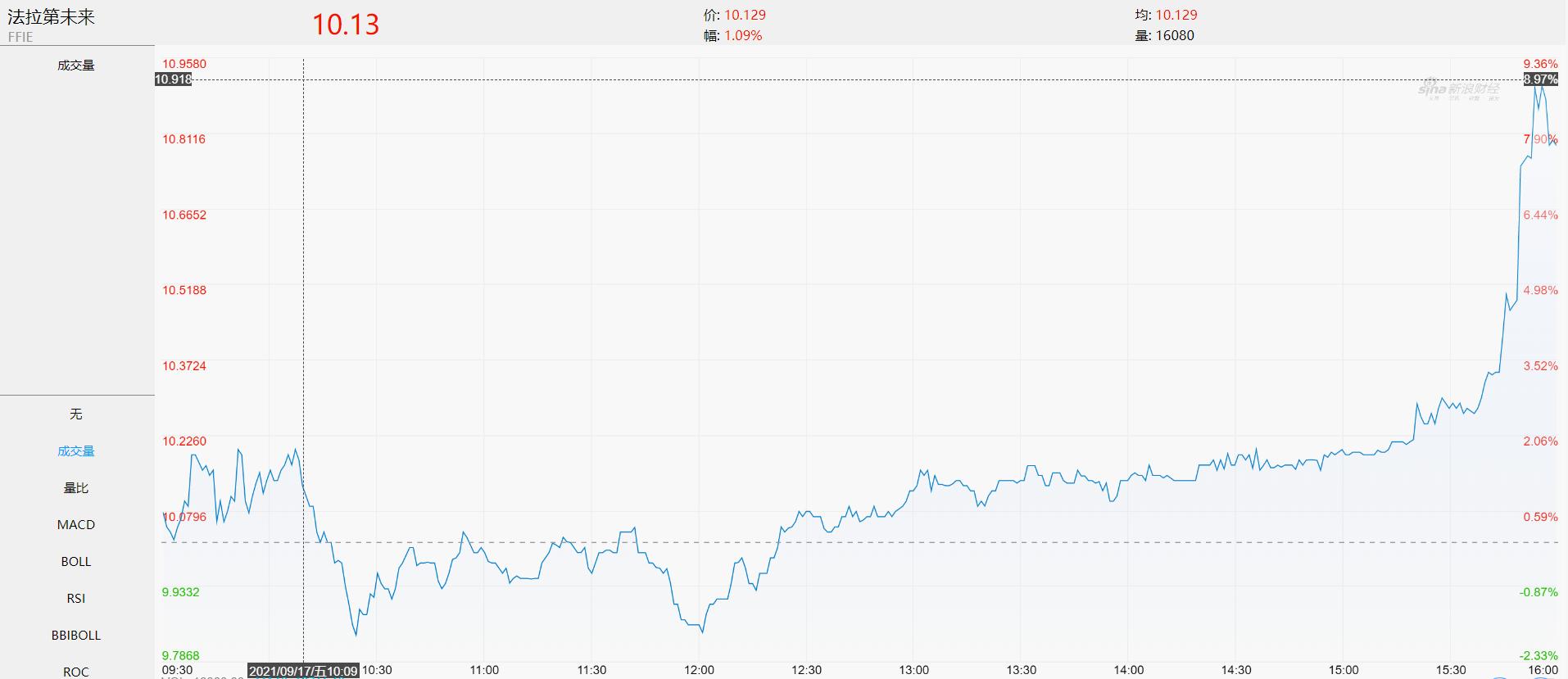Click the top 成交量 panel label
The width and height of the screenshot is (1568, 679).
(76, 66)
